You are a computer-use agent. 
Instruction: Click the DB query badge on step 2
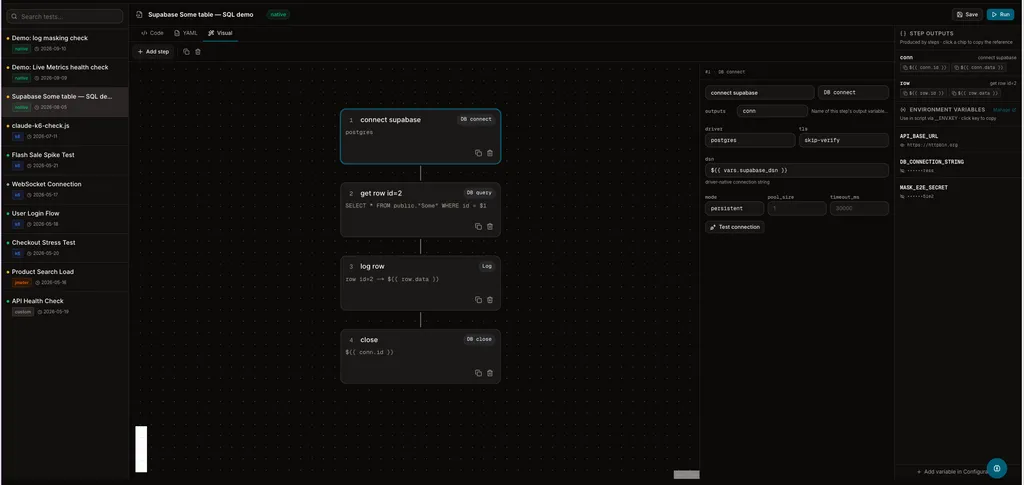pos(479,193)
